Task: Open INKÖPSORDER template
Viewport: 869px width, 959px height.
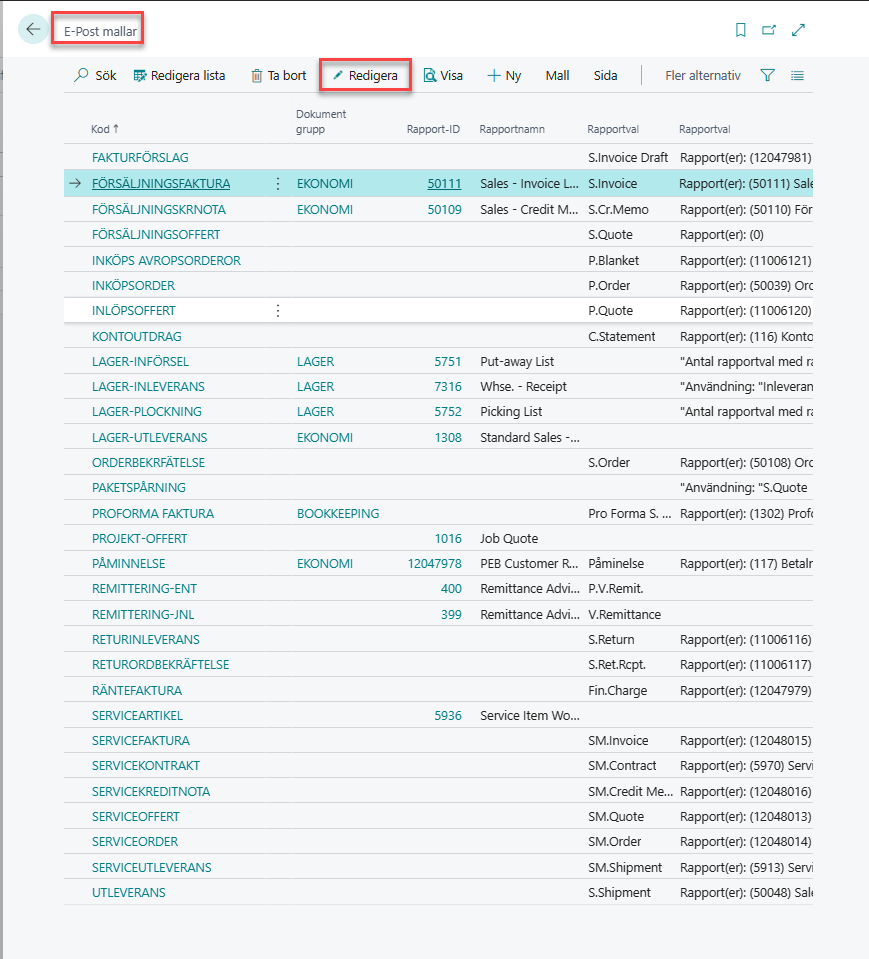Action: click(x=133, y=286)
